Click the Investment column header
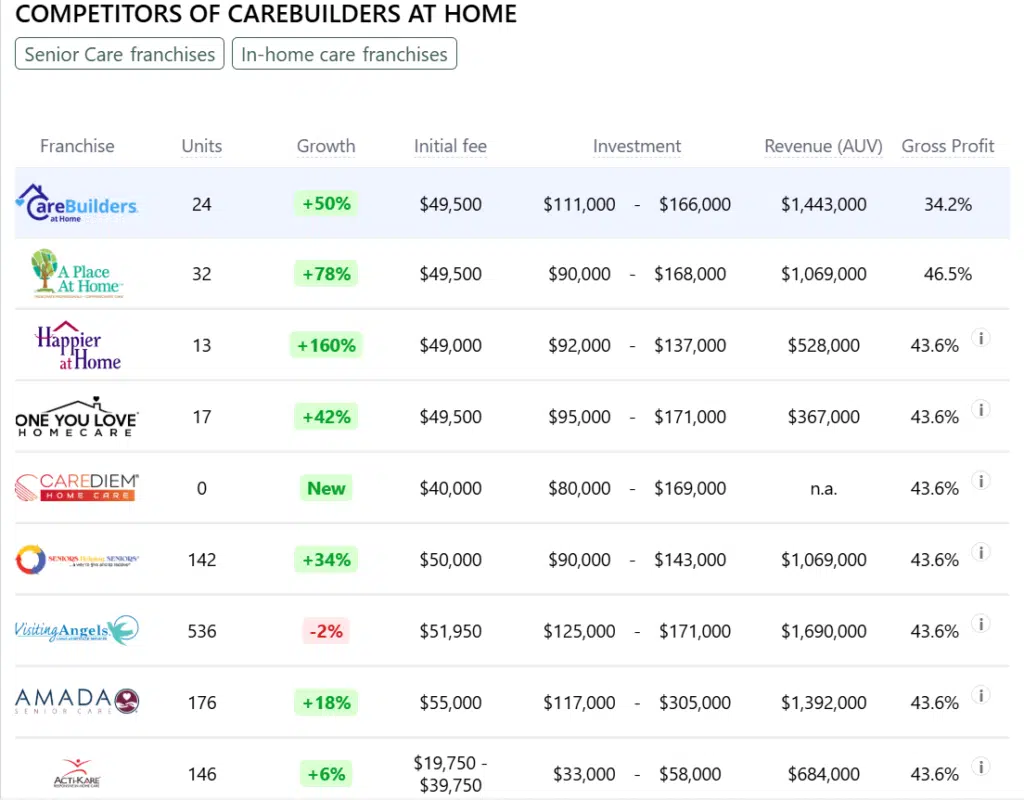This screenshot has width=1024, height=800. (637, 146)
